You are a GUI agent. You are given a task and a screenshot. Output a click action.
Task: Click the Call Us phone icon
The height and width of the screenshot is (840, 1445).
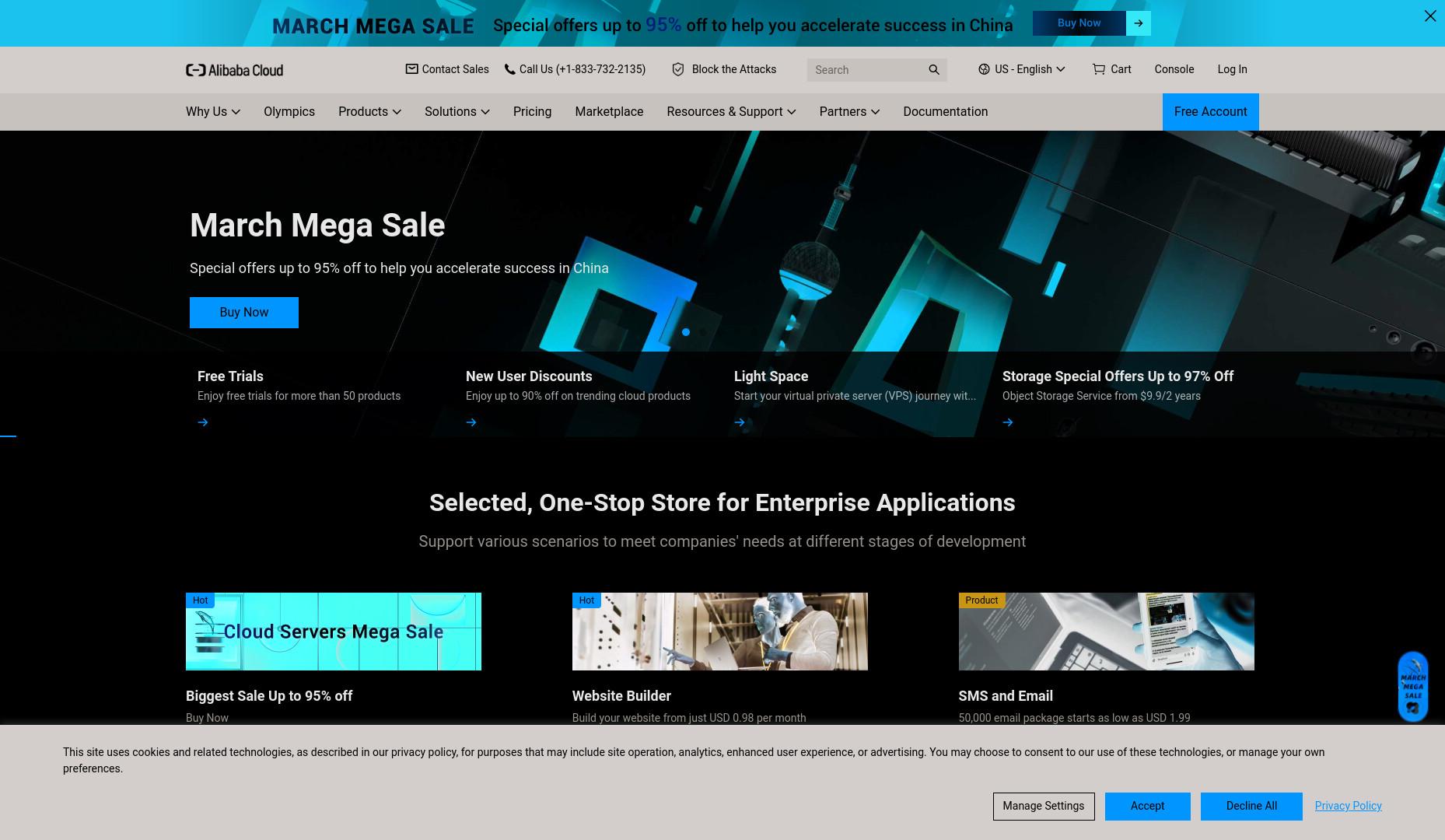[509, 69]
